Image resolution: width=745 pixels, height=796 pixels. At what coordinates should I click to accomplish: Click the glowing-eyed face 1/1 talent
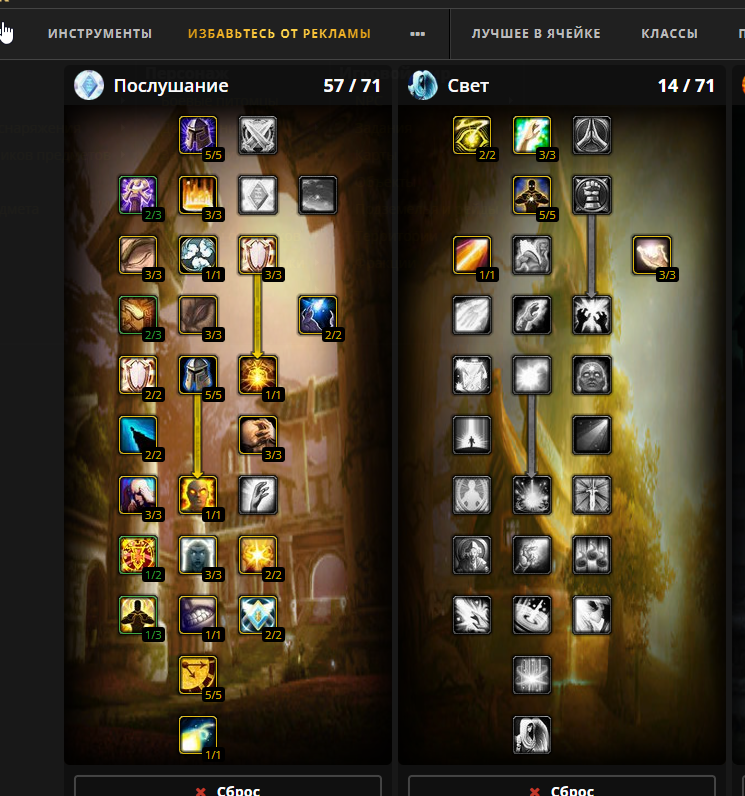point(198,494)
